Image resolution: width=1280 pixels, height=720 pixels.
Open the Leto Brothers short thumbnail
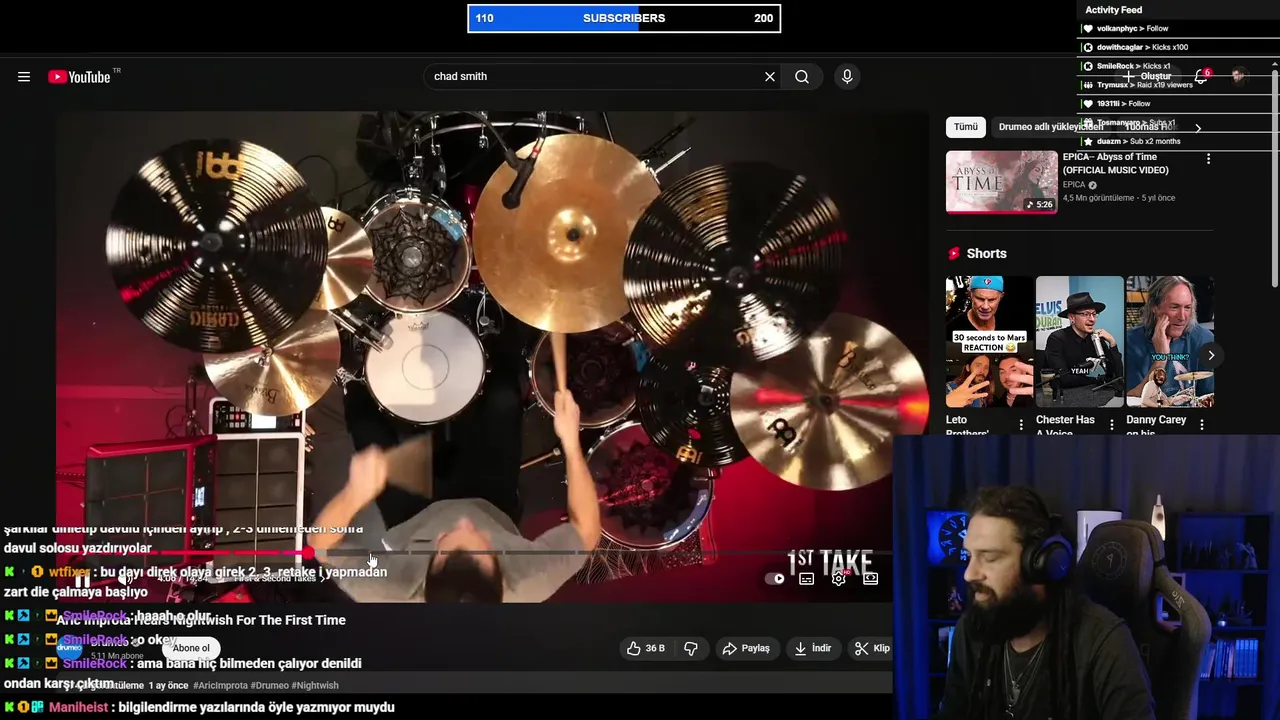[990, 342]
